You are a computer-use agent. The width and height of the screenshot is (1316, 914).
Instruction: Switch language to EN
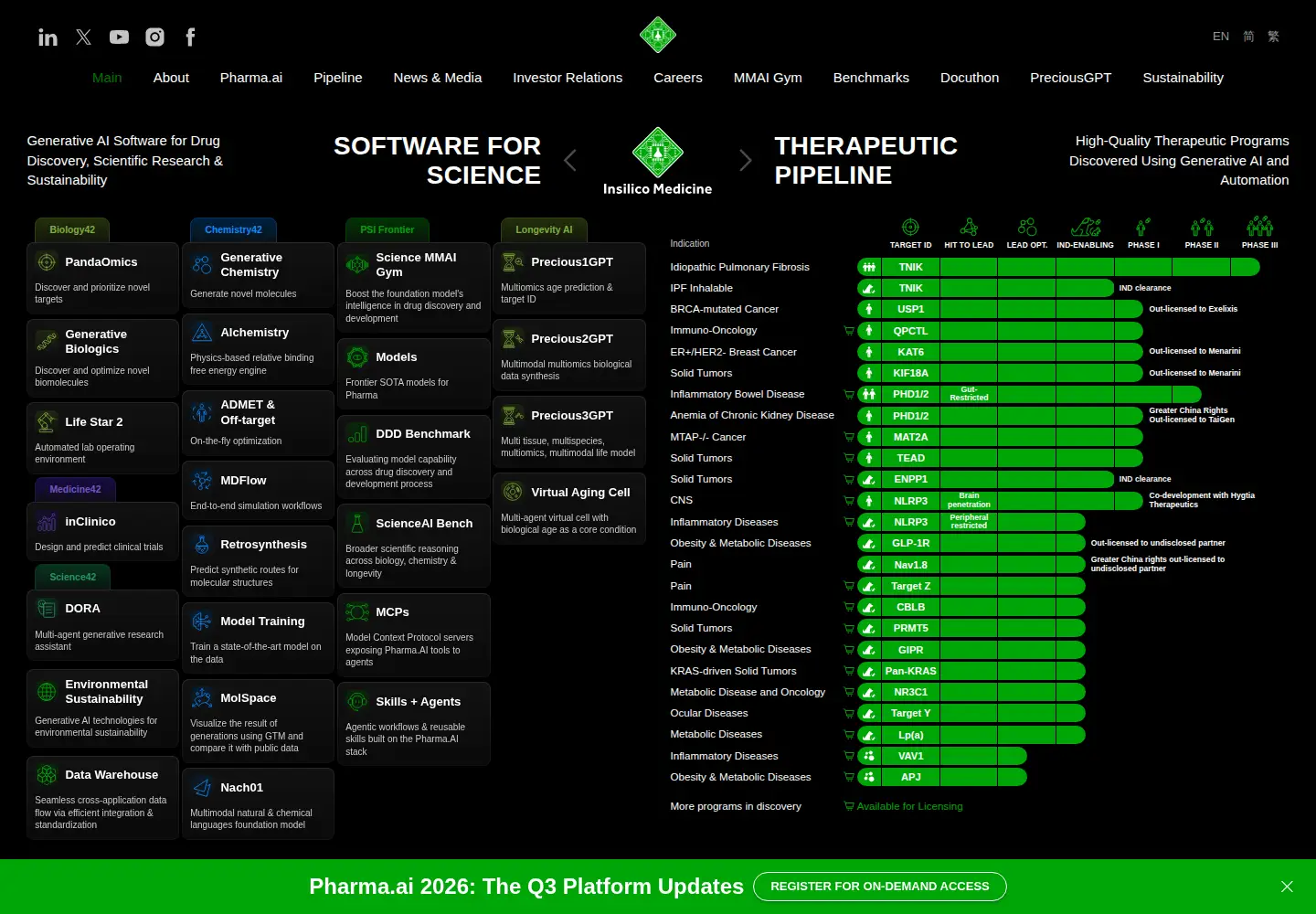1221,37
